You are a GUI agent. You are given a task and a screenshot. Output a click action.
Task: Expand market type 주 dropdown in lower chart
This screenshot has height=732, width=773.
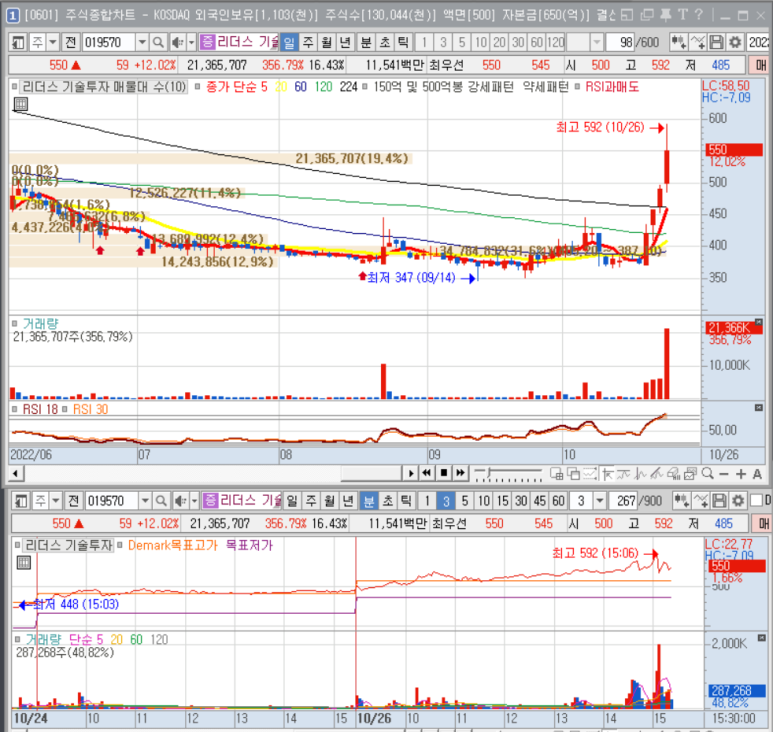[x=56, y=501]
